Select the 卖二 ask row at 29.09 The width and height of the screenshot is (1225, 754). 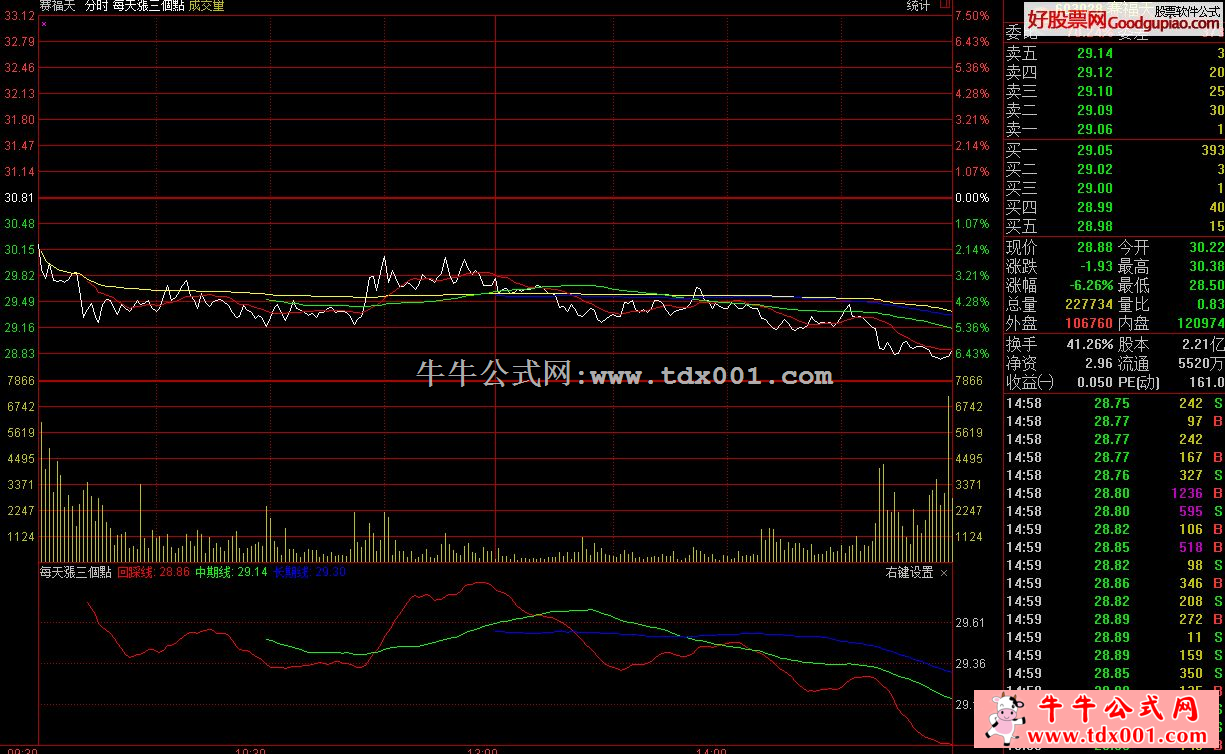coord(1114,111)
